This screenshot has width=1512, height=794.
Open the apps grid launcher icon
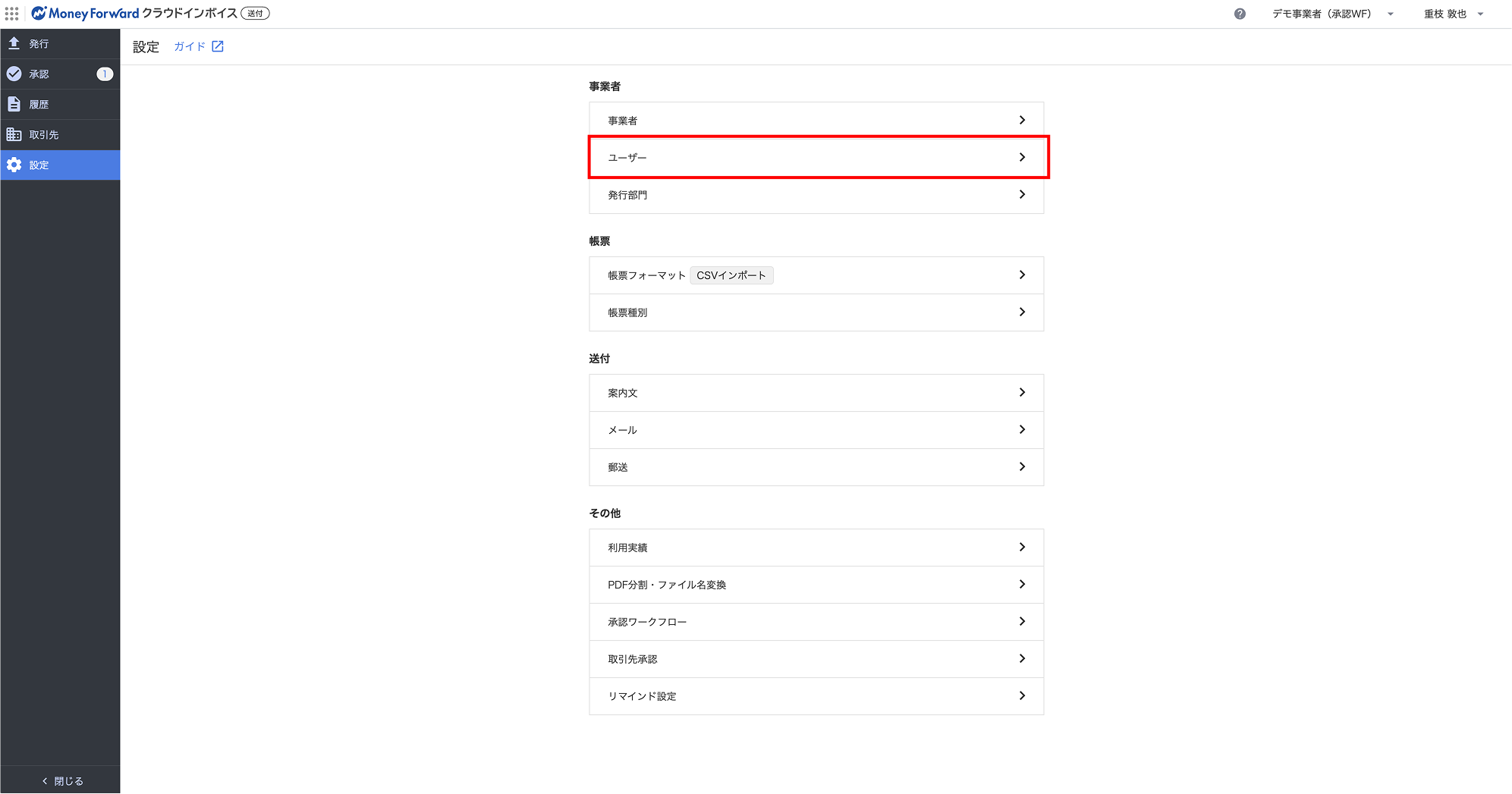pos(12,14)
